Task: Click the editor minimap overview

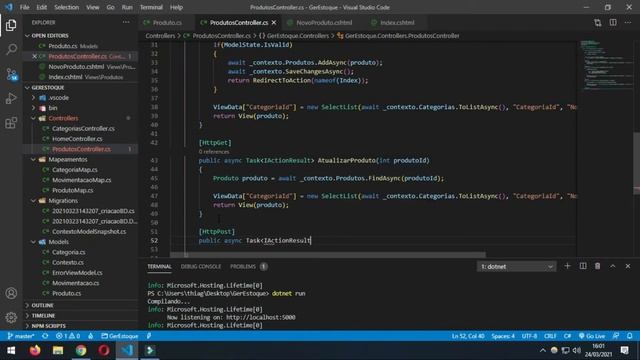Action: 606,65
